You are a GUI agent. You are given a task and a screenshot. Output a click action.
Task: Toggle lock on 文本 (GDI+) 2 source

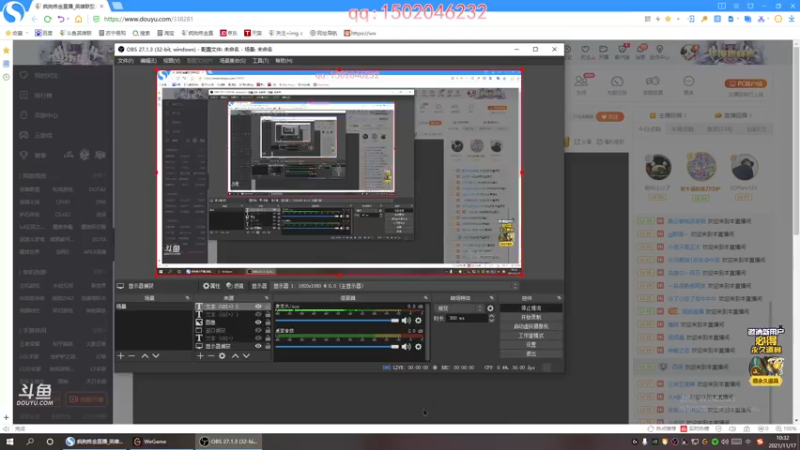268,314
